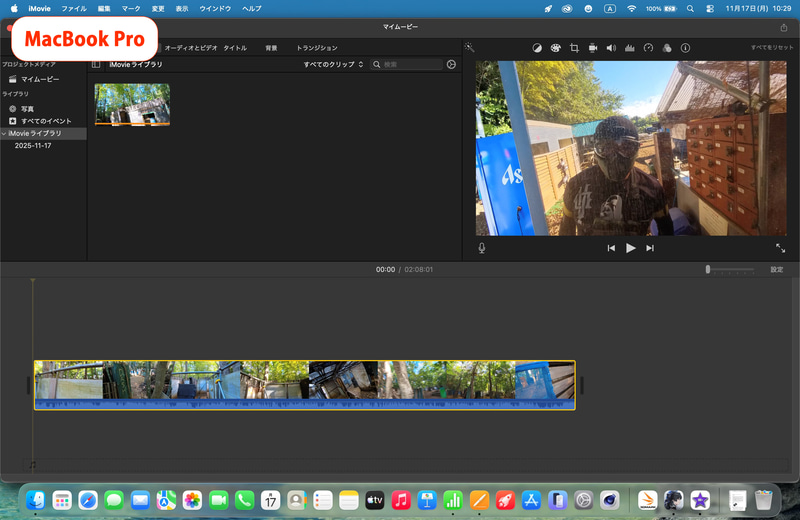Switch to the タイトル tab

point(235,48)
